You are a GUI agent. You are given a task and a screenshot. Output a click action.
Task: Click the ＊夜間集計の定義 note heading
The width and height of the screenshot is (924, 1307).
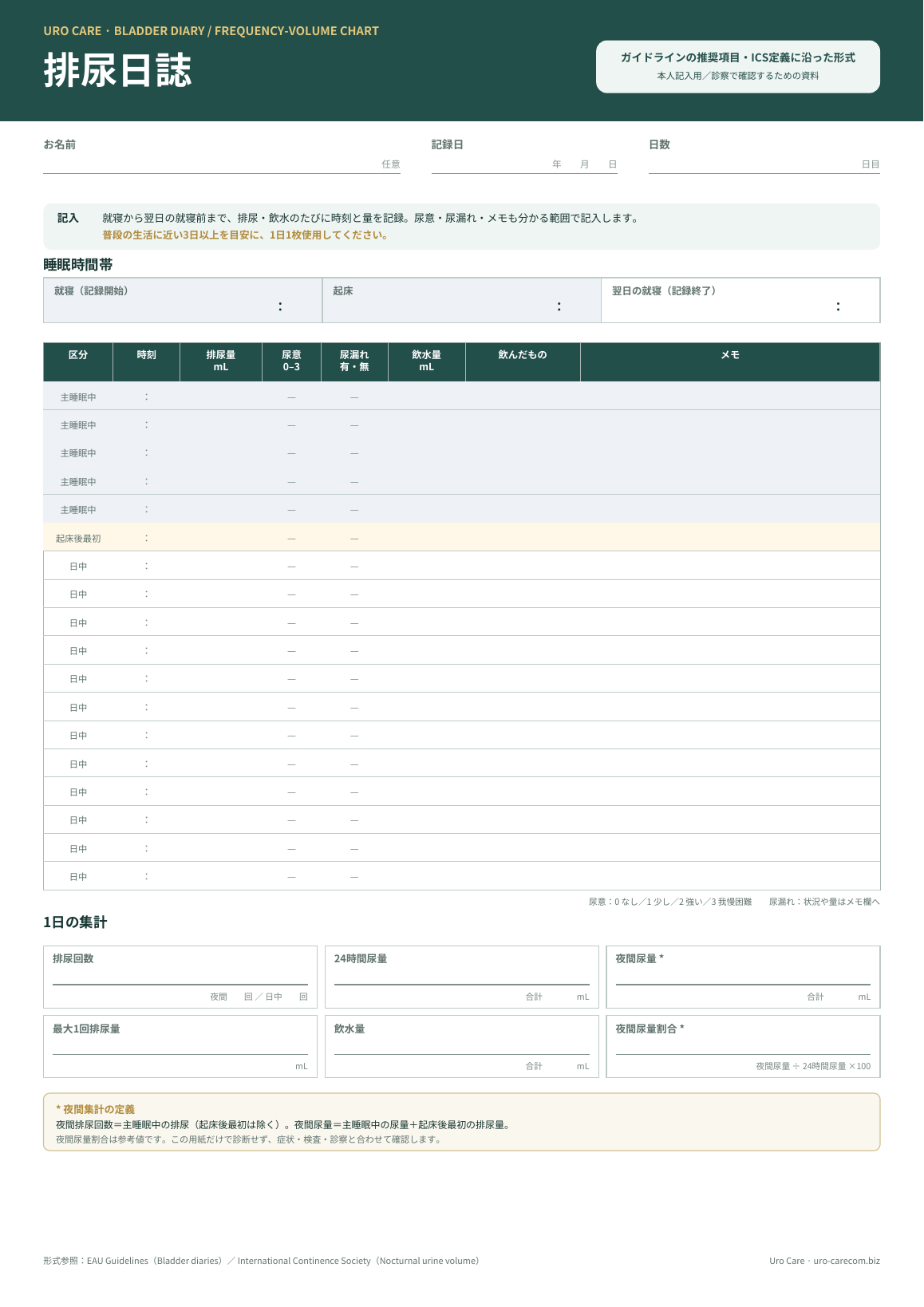click(x=95, y=1109)
